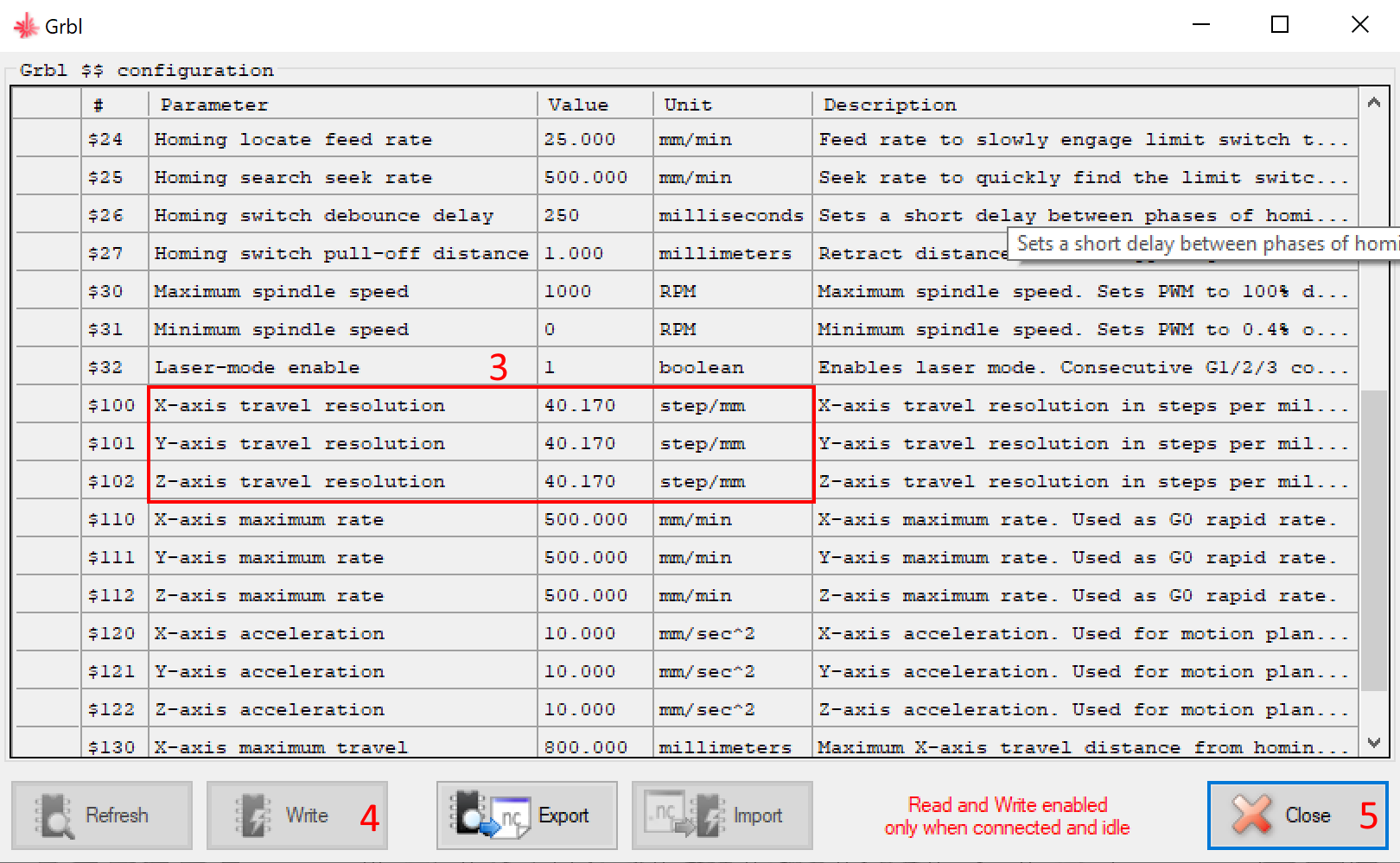Screen dimensions: 1400x863
Task: Select the Y-axis acceleration parameter cell
Action: click(x=343, y=671)
